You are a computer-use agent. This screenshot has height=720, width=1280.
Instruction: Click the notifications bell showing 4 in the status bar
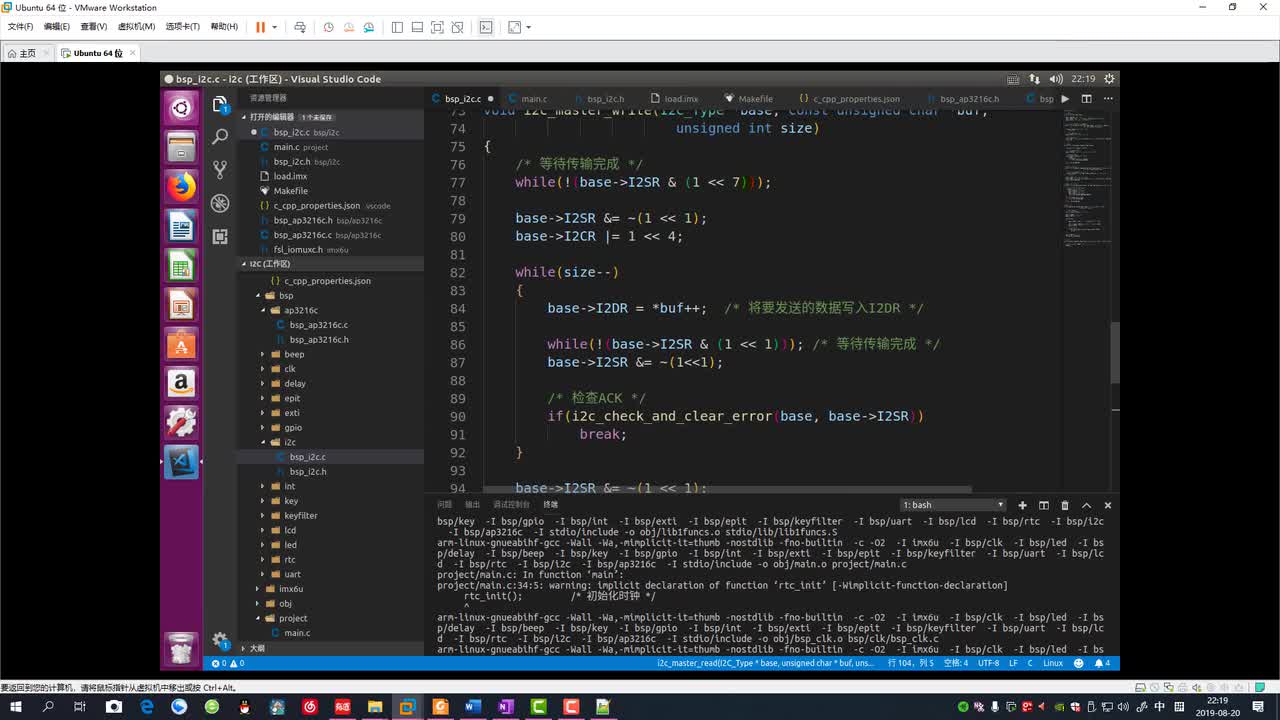[1102, 663]
